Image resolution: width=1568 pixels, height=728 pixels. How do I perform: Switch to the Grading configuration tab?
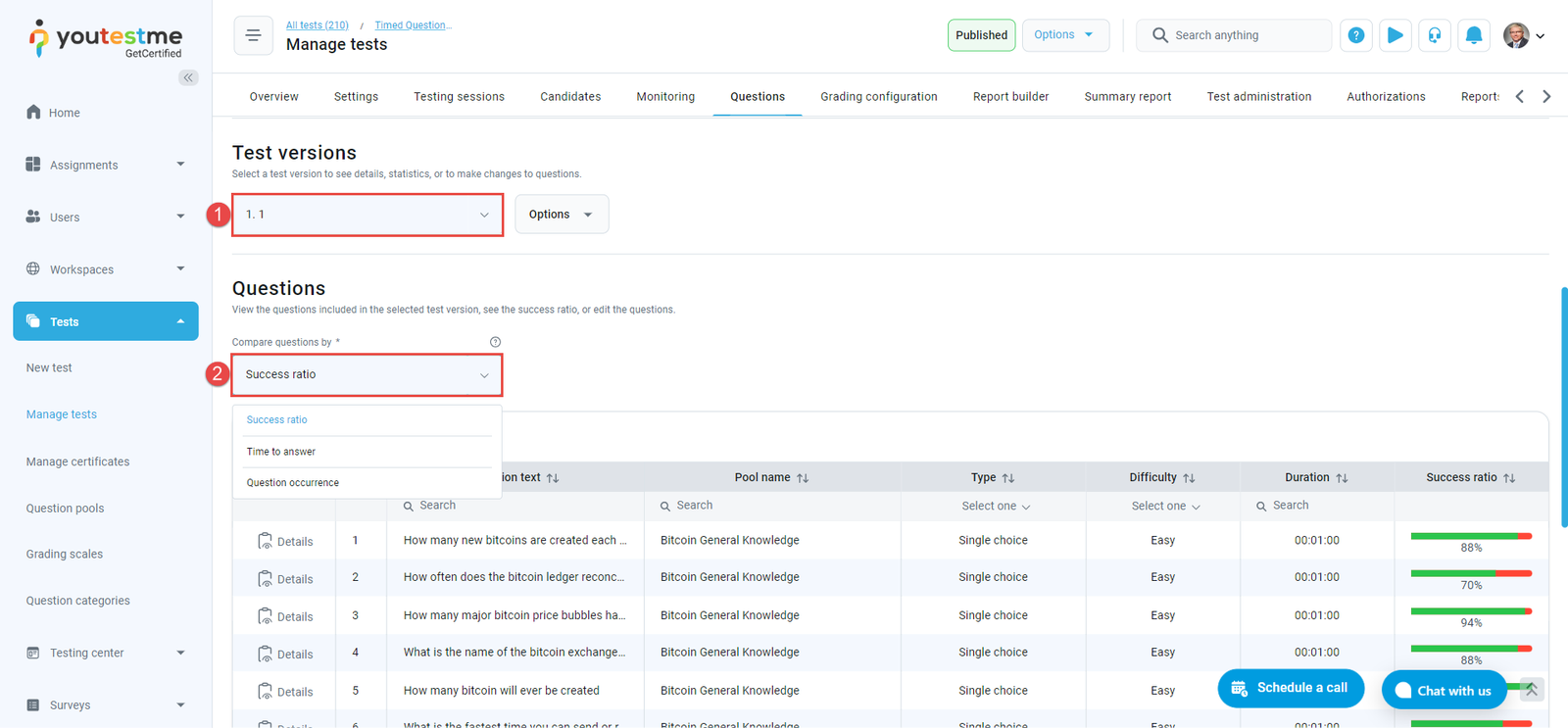878,96
